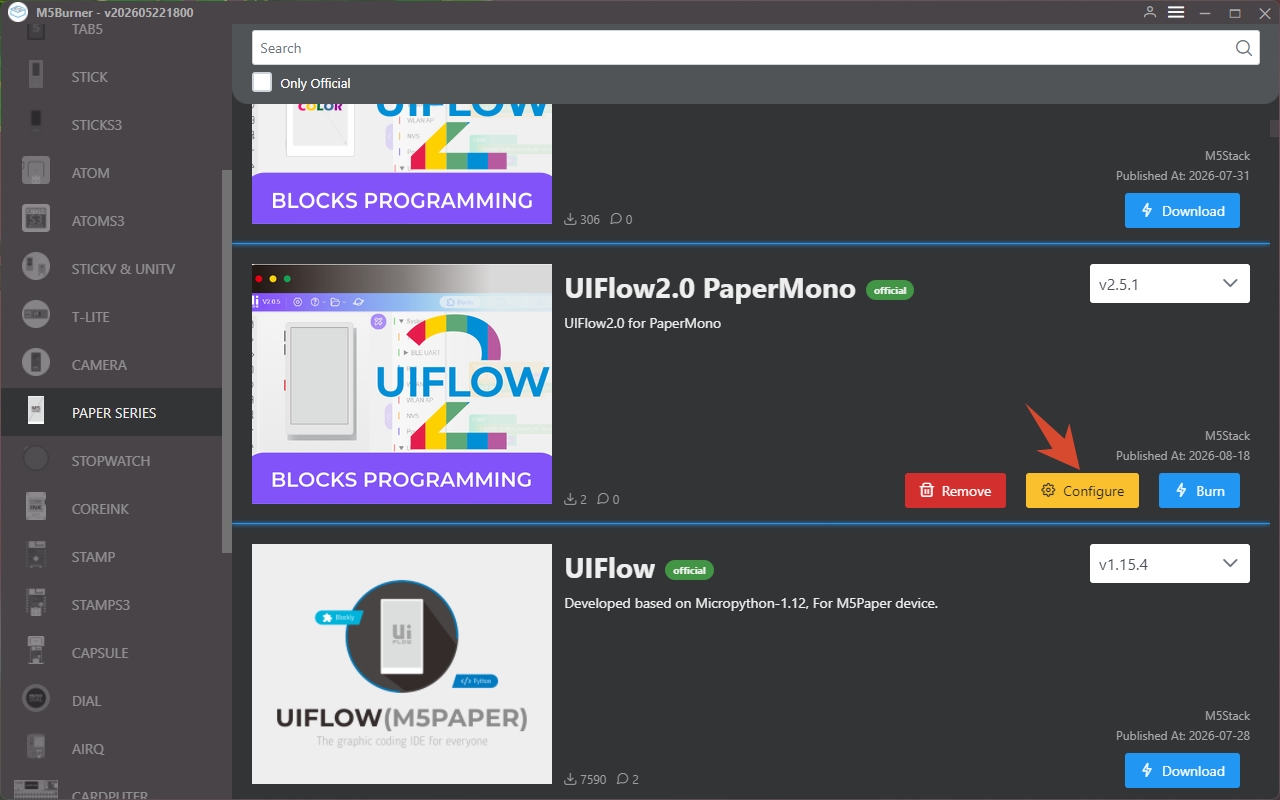Open the DIAL category

pos(111,700)
